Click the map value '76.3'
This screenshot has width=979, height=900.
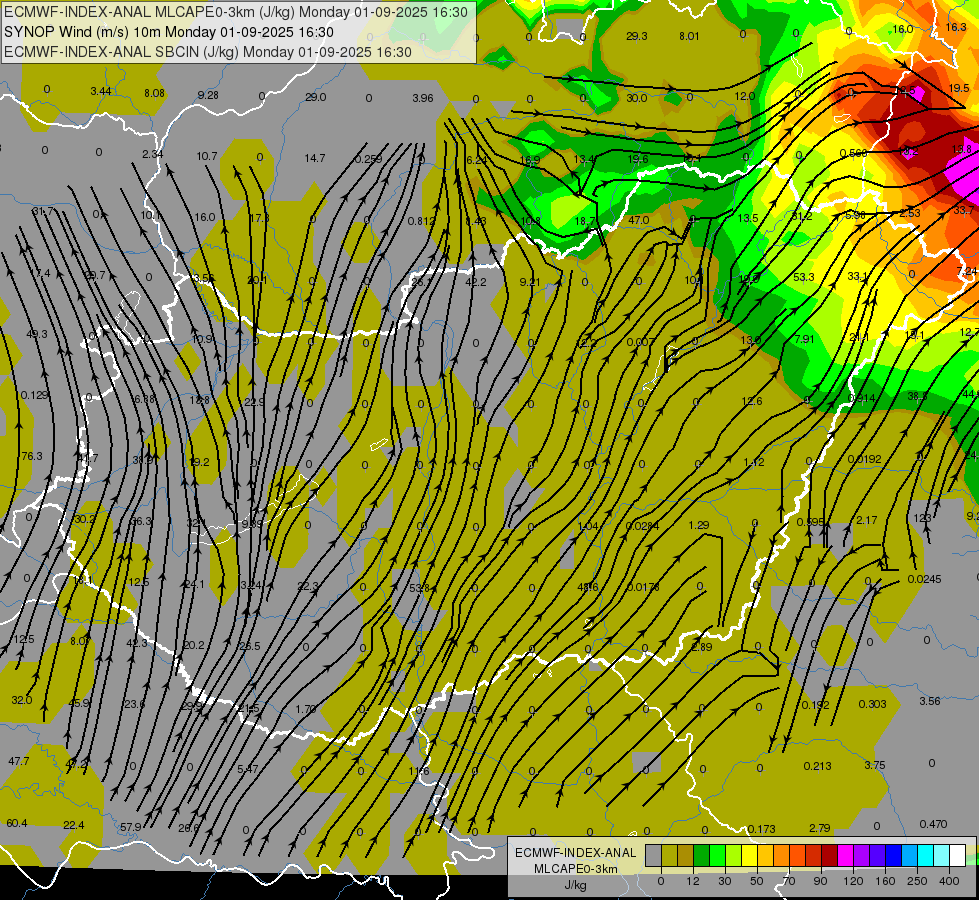point(32,456)
